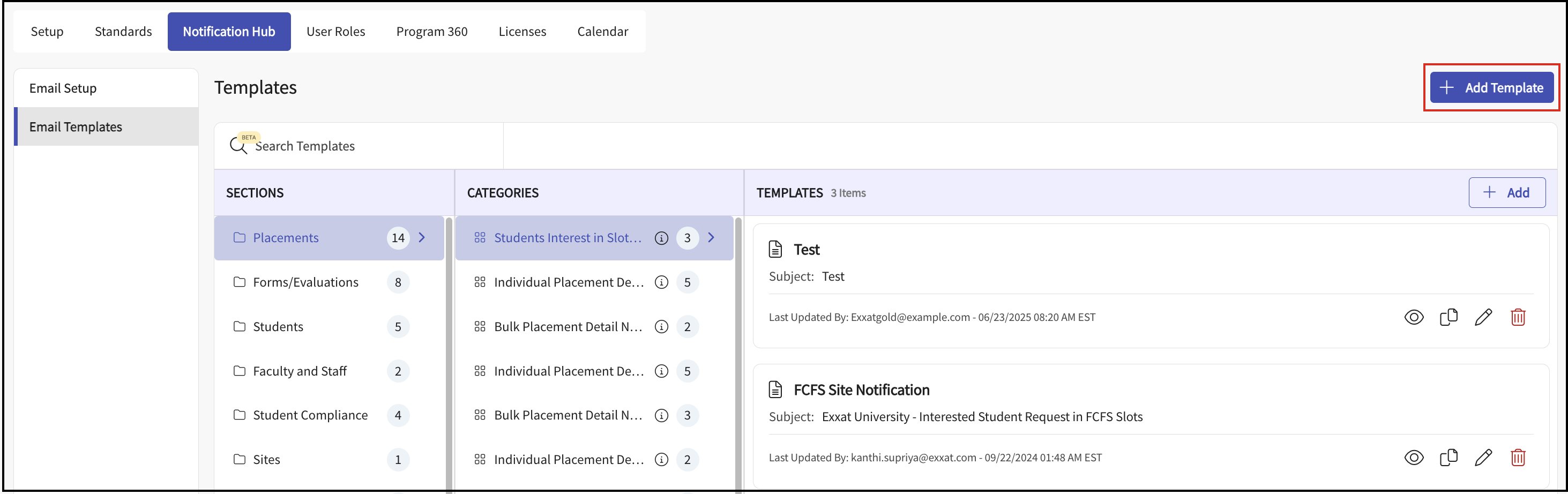Viewport: 1568px width, 494px height.
Task: Duplicate the Test template using copy icon
Action: point(1448,317)
